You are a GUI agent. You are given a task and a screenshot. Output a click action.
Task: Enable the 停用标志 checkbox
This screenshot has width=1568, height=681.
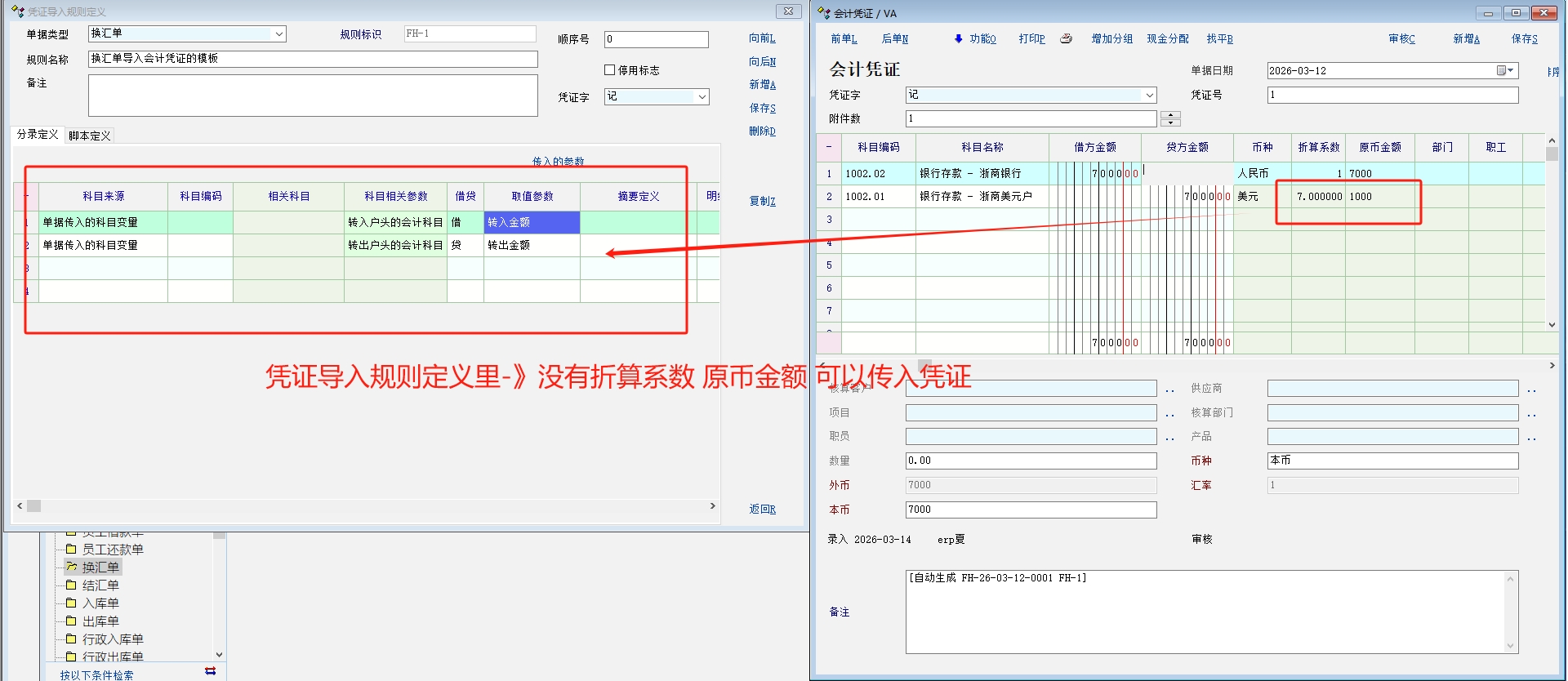click(x=609, y=70)
